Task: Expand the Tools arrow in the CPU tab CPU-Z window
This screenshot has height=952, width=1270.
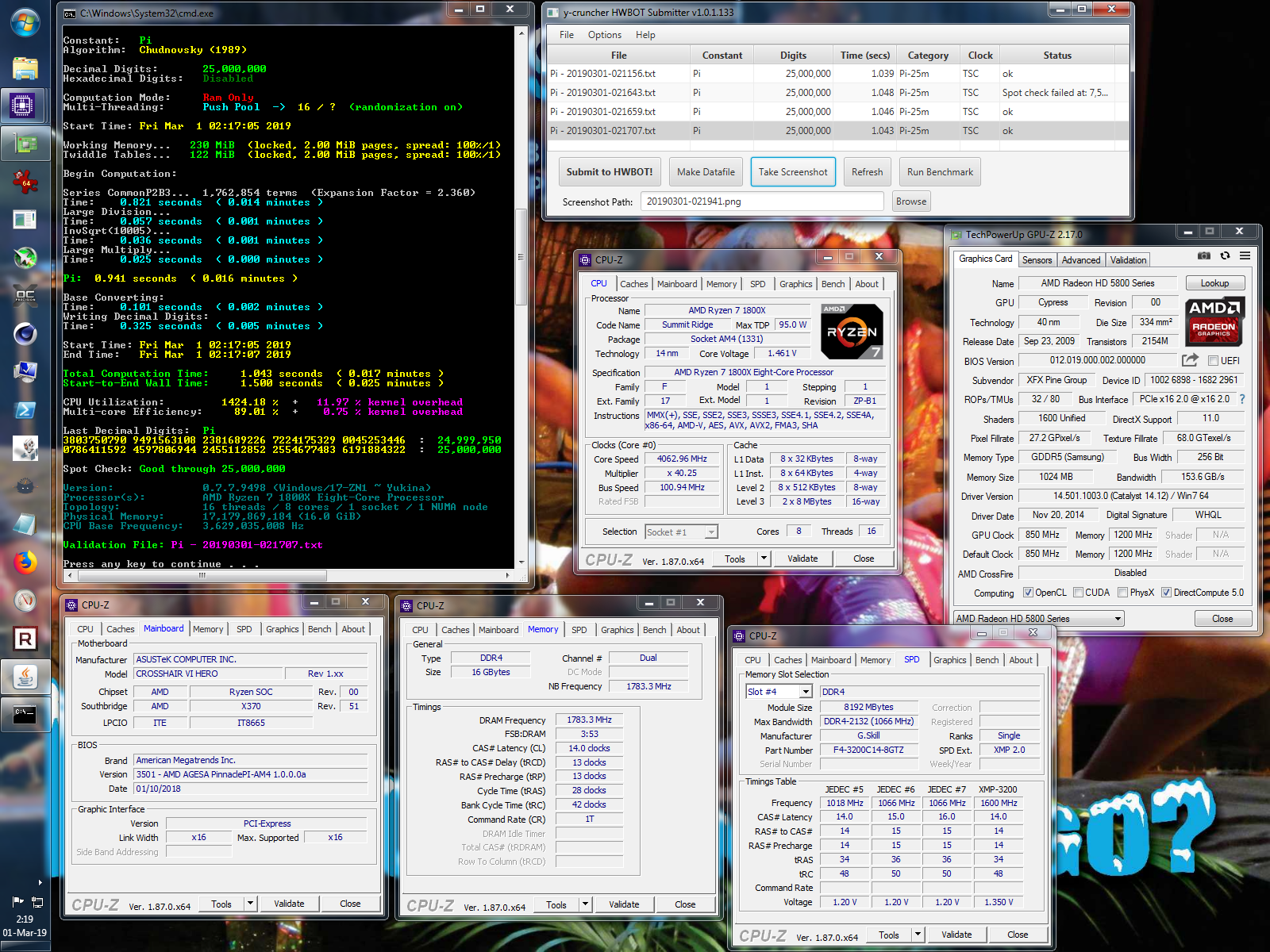Action: 764,559
